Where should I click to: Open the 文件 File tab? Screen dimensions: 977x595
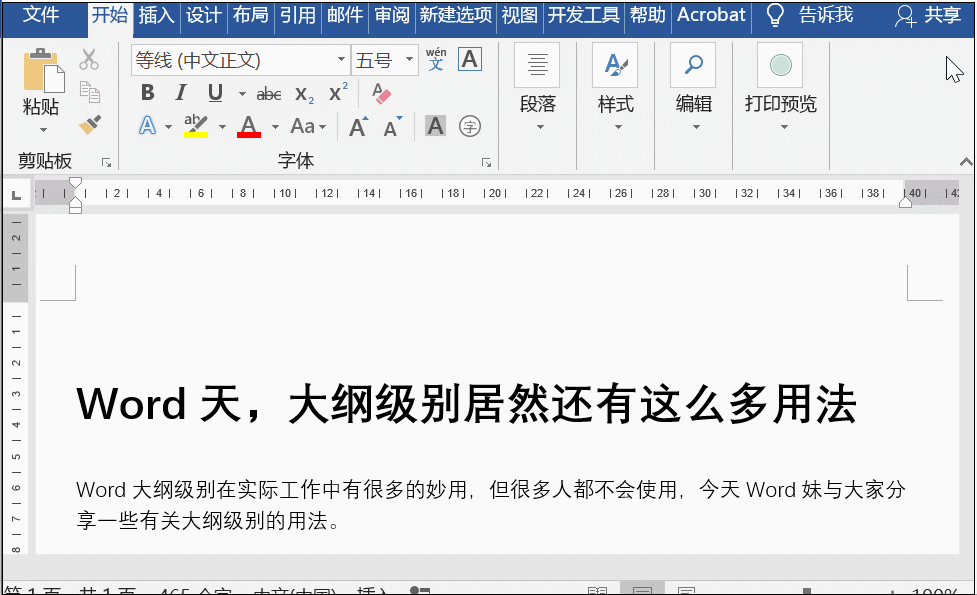[x=41, y=14]
